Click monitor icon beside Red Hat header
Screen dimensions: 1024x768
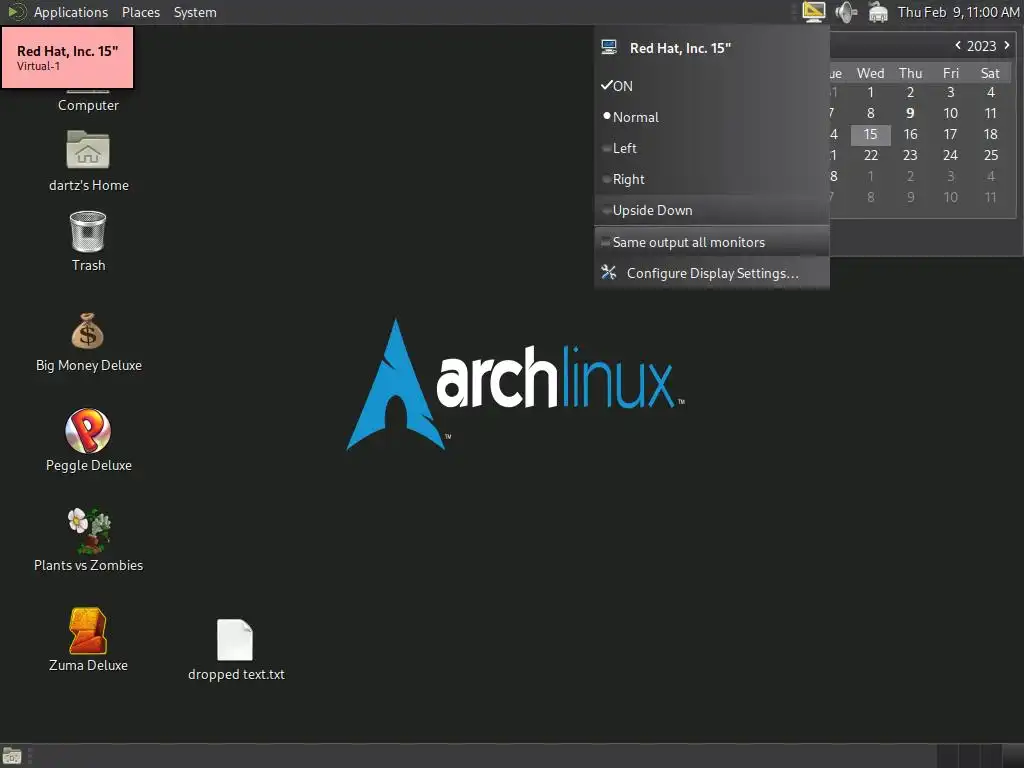click(x=609, y=47)
